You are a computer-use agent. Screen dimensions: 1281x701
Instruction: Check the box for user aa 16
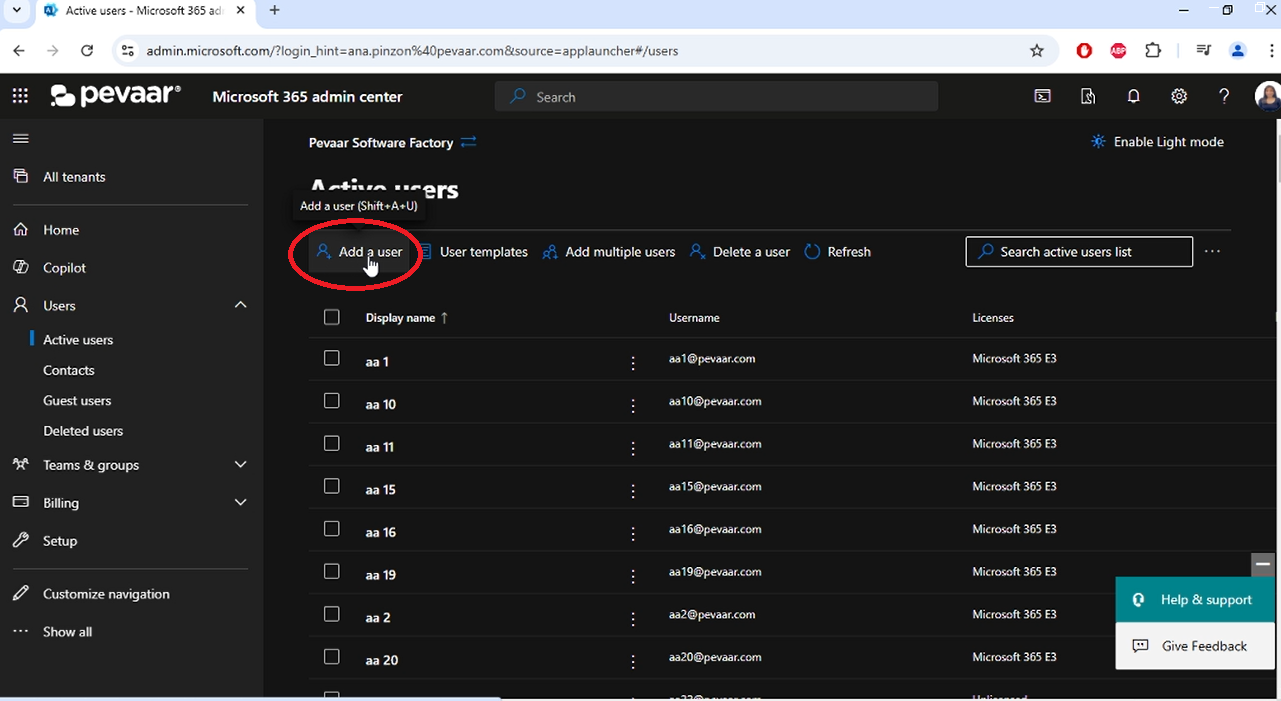click(x=332, y=528)
